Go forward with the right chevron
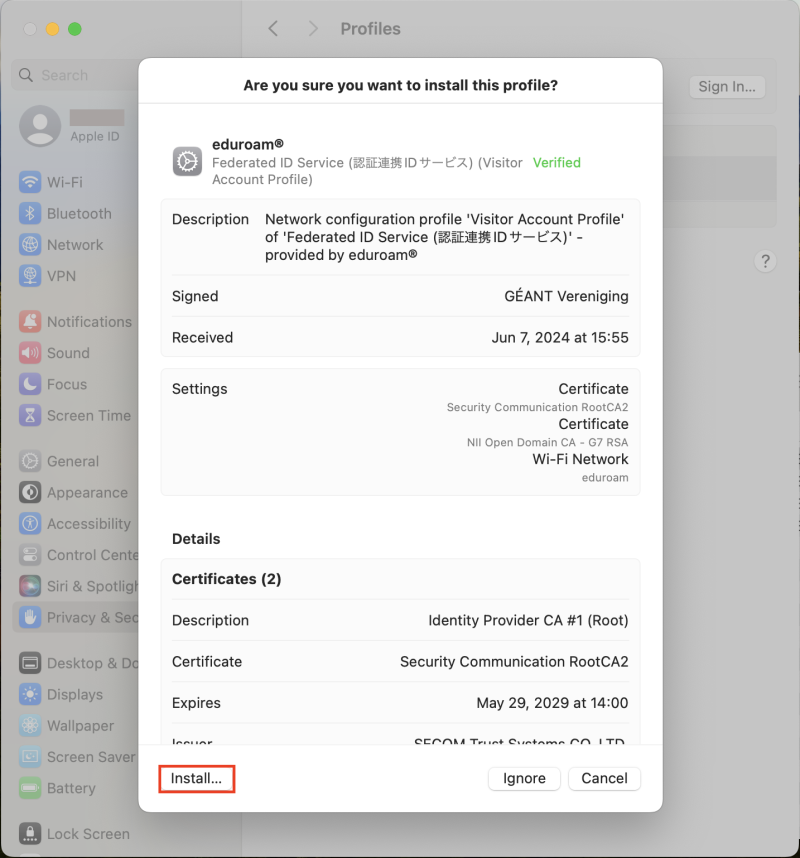Viewport: 800px width, 858px height. pyautogui.click(x=313, y=28)
